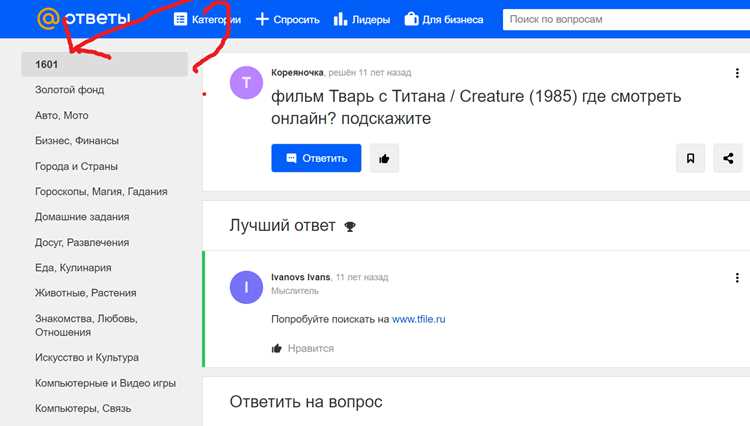The width and height of the screenshot is (750, 426).
Task: Click the Ответы @ logo
Action: [x=84, y=18]
